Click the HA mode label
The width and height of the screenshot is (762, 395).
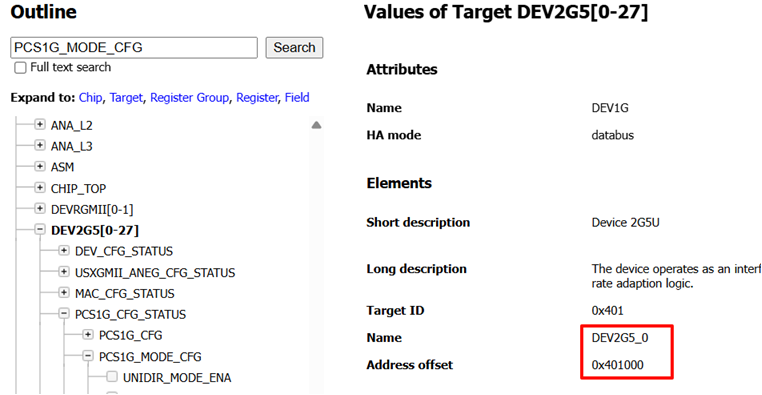[394, 135]
